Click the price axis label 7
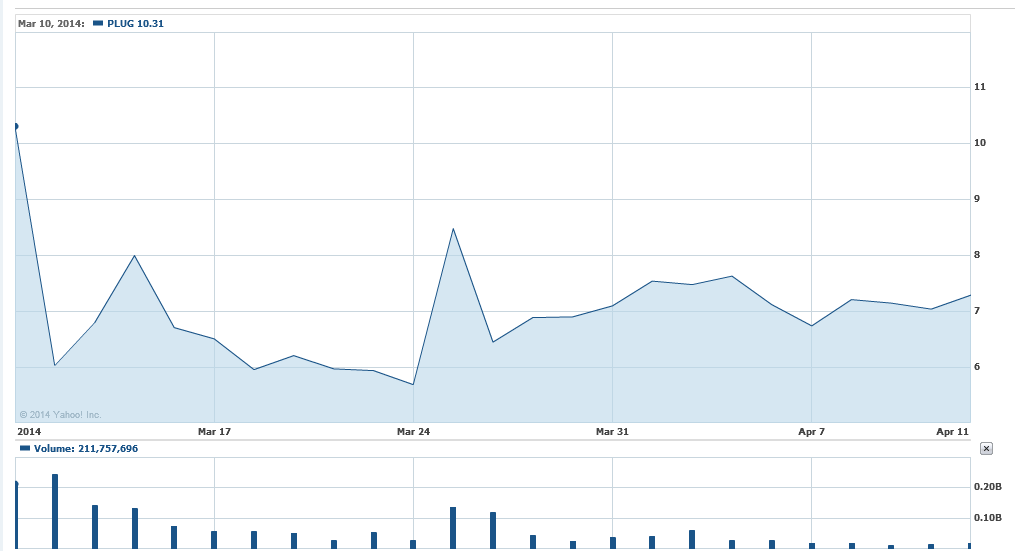 (x=977, y=311)
